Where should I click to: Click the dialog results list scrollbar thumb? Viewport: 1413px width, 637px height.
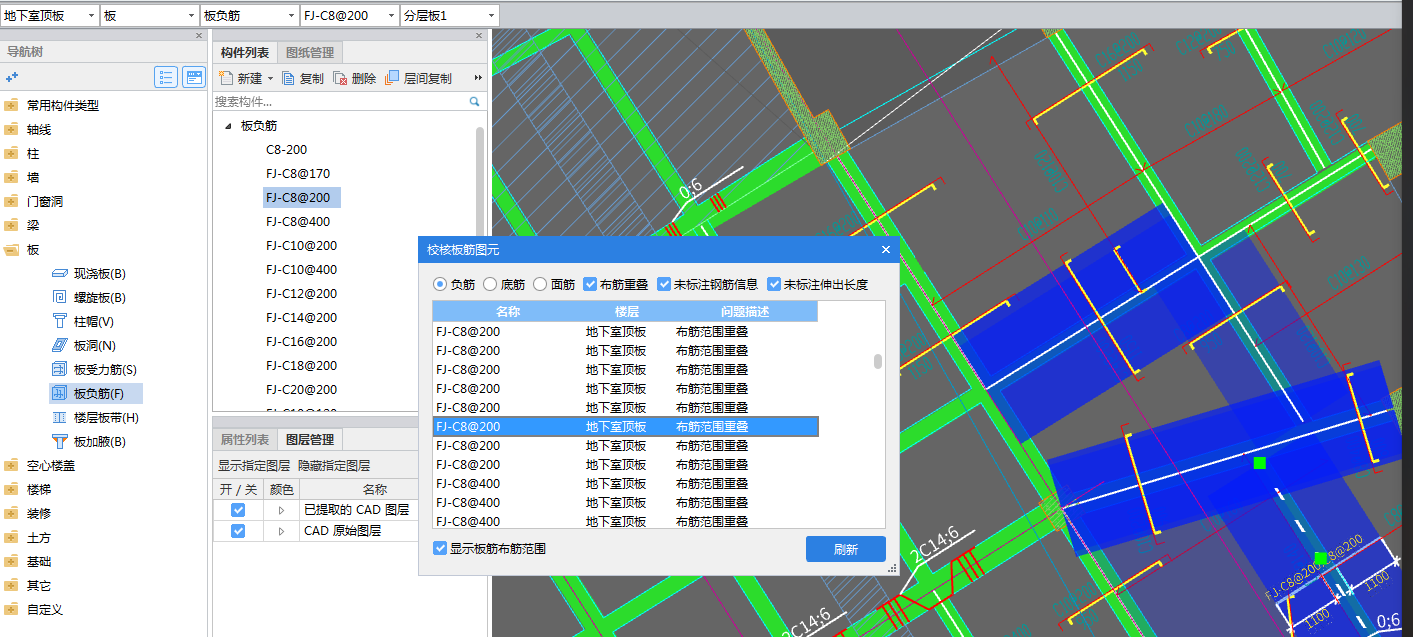(x=878, y=361)
